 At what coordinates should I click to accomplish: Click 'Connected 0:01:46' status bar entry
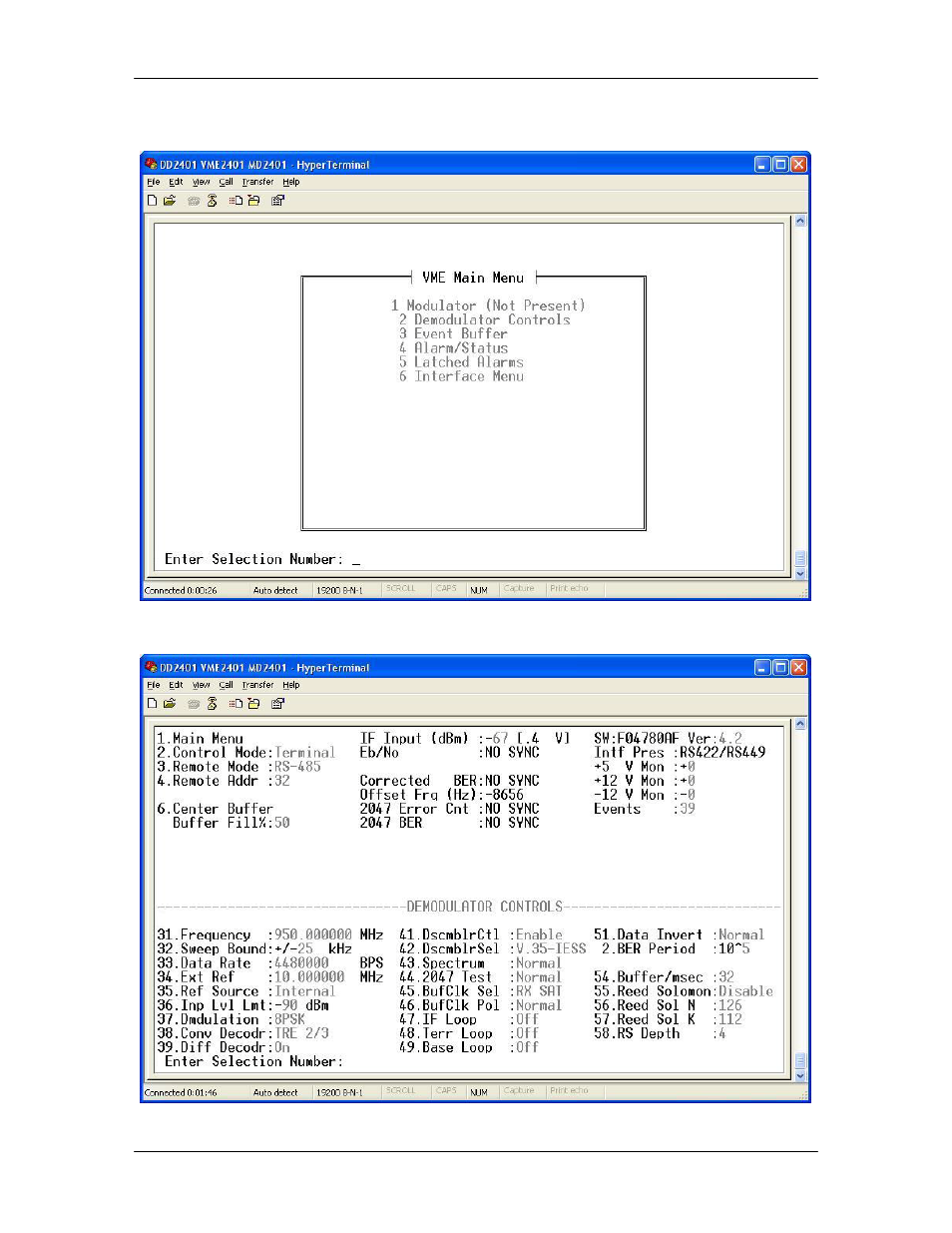click(181, 1092)
